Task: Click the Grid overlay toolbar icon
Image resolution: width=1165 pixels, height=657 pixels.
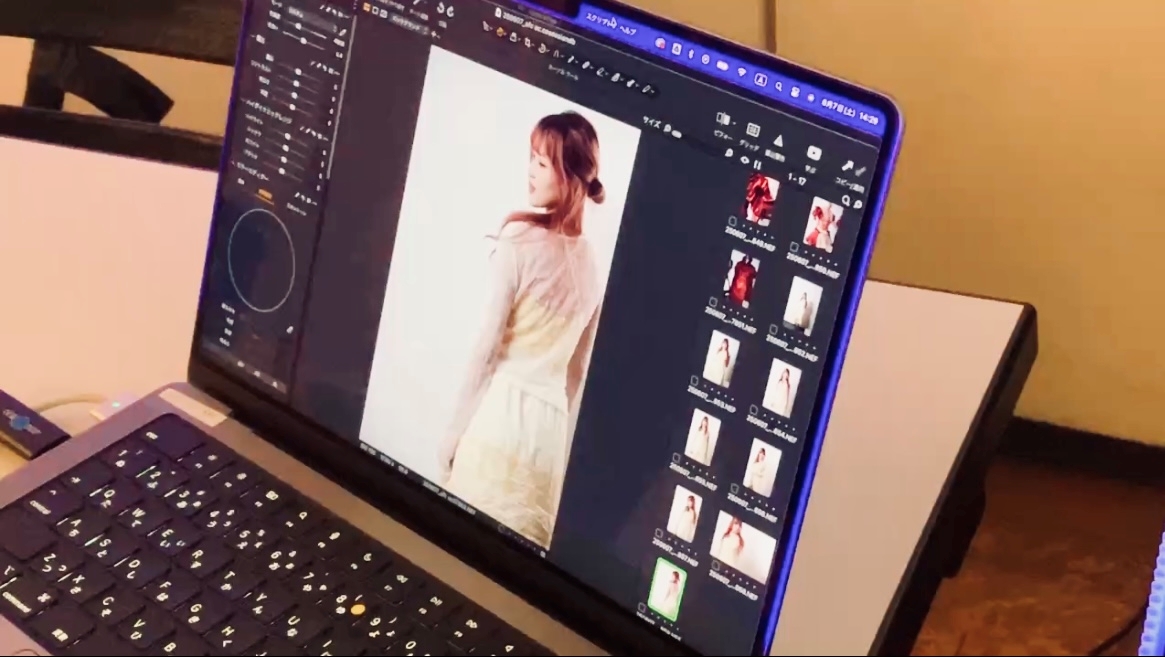Action: coord(753,130)
